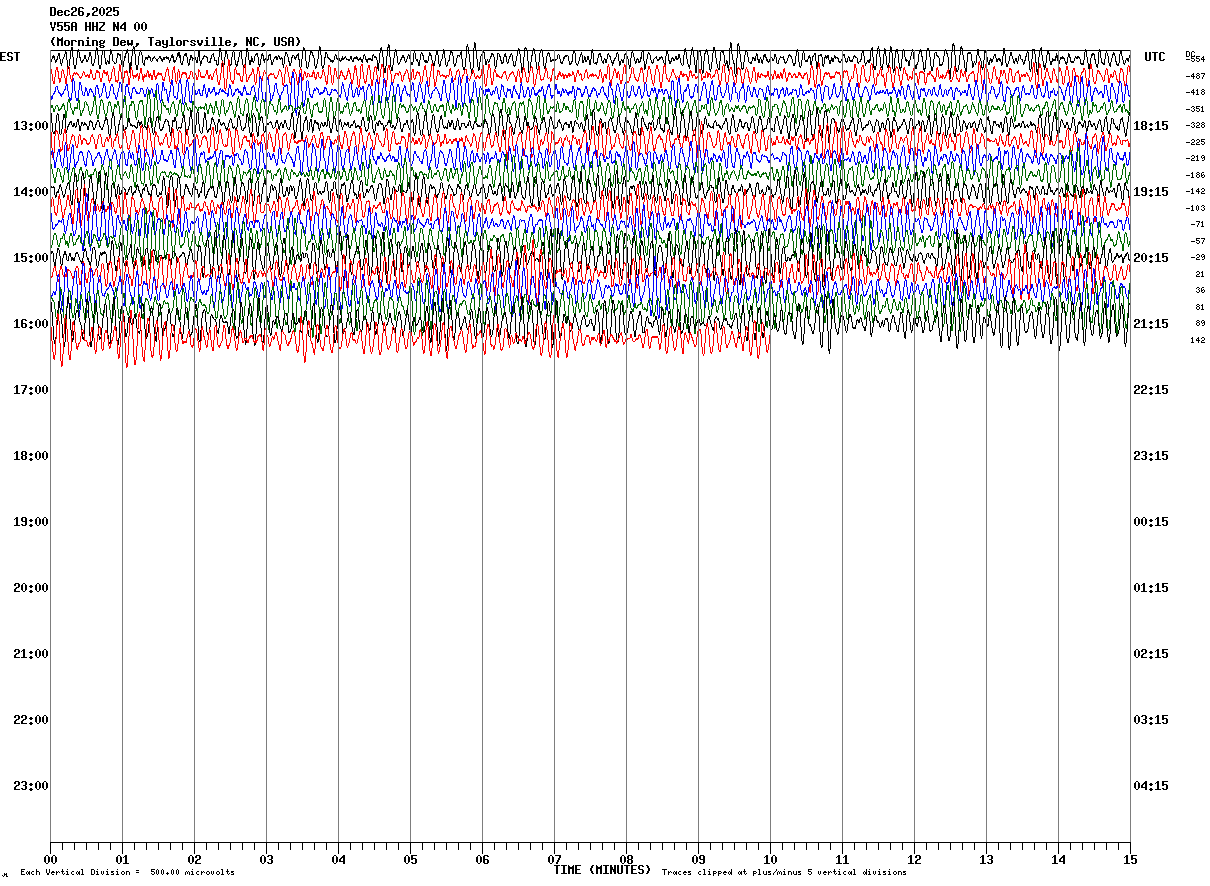
Task: Click minute 09 on the time axis
Action: (x=698, y=859)
